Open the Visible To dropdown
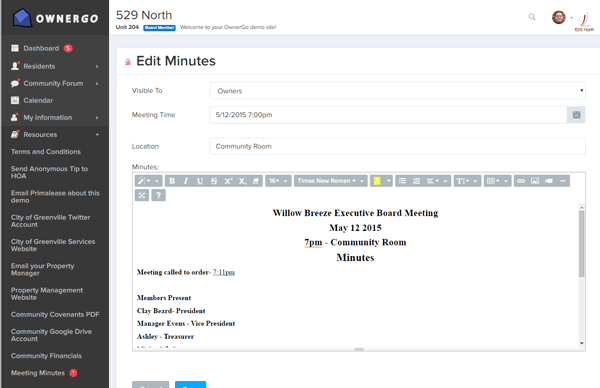Viewport: 600px width, 388px height. (398, 91)
